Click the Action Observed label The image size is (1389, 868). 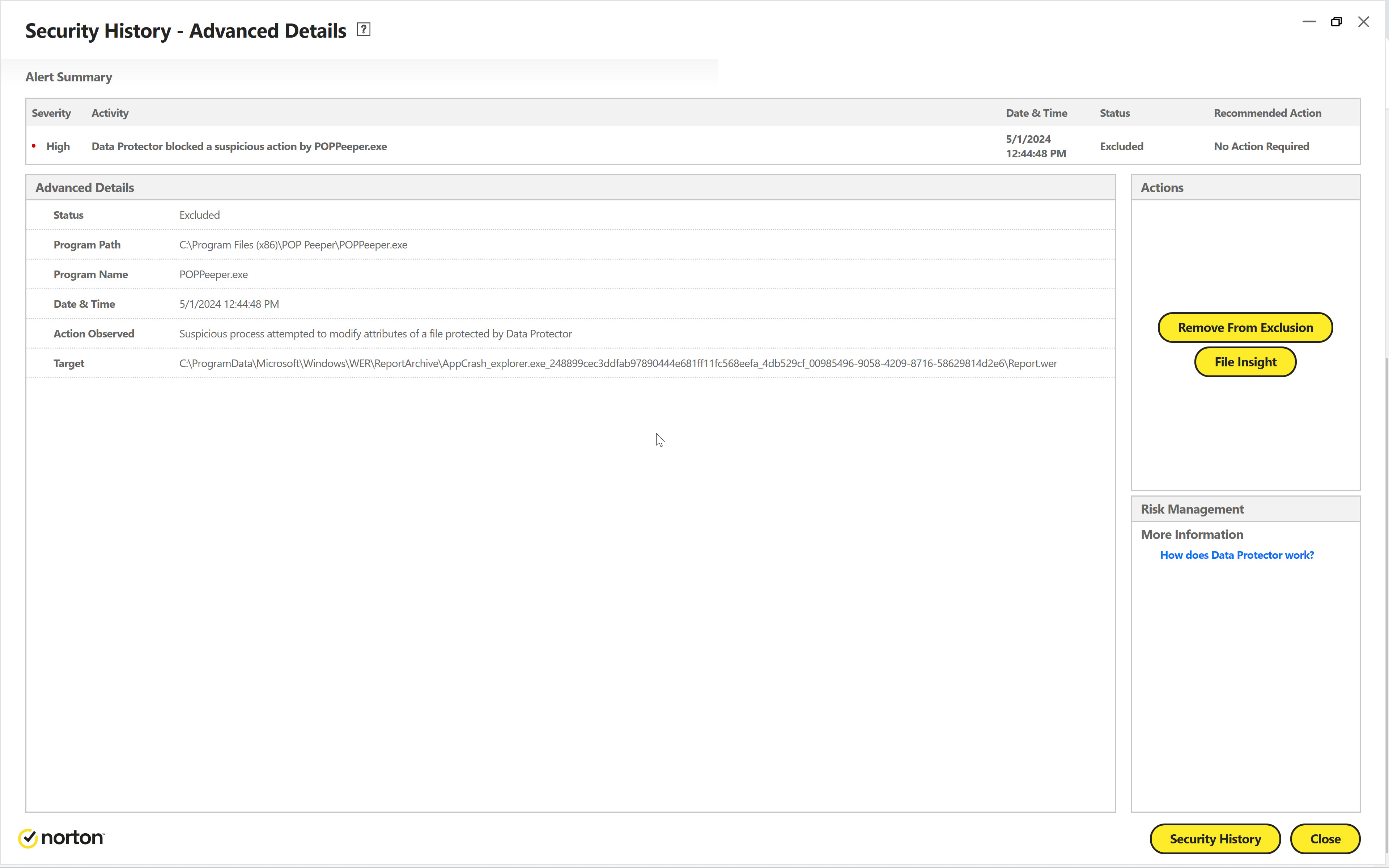pos(94,333)
